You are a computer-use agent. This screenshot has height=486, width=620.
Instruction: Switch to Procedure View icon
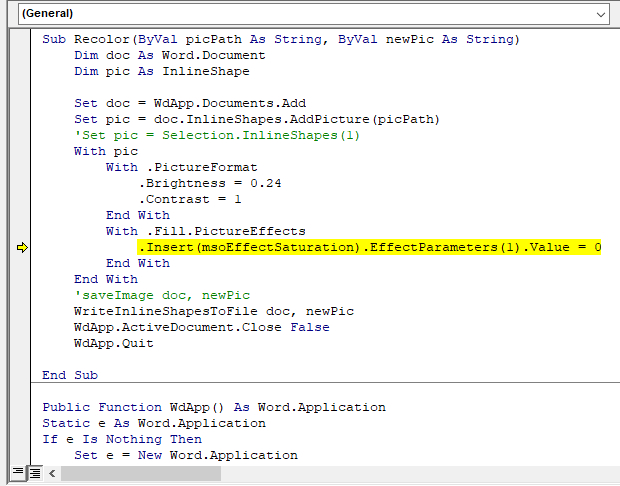point(18,472)
